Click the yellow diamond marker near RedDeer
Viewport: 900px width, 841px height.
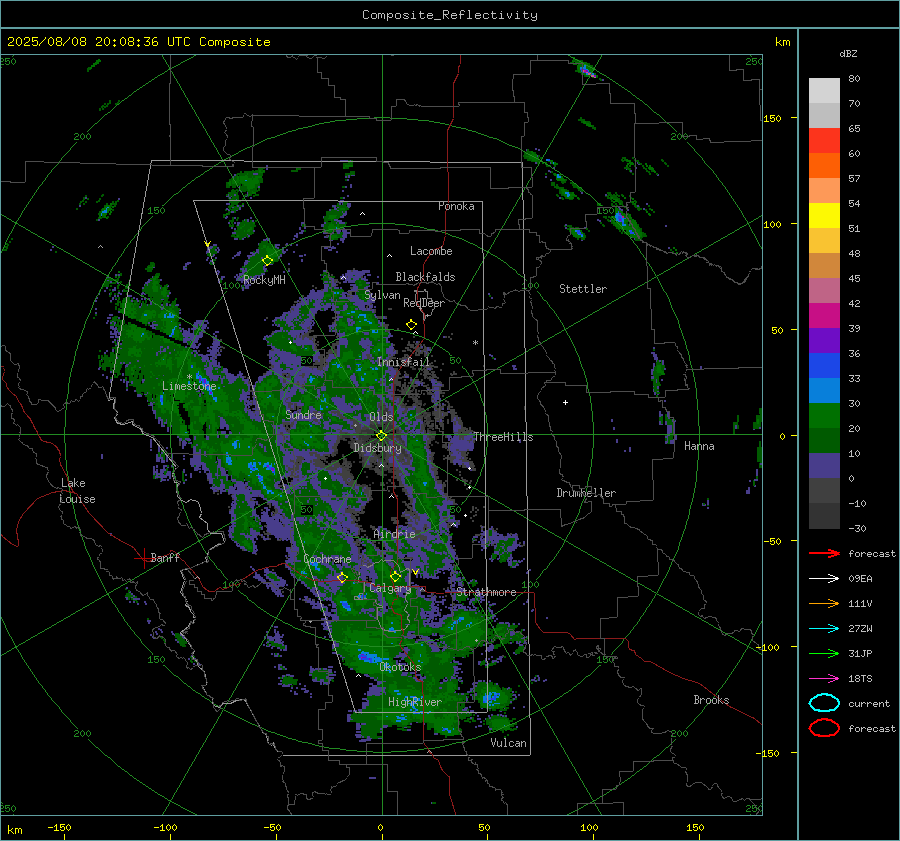tap(412, 325)
